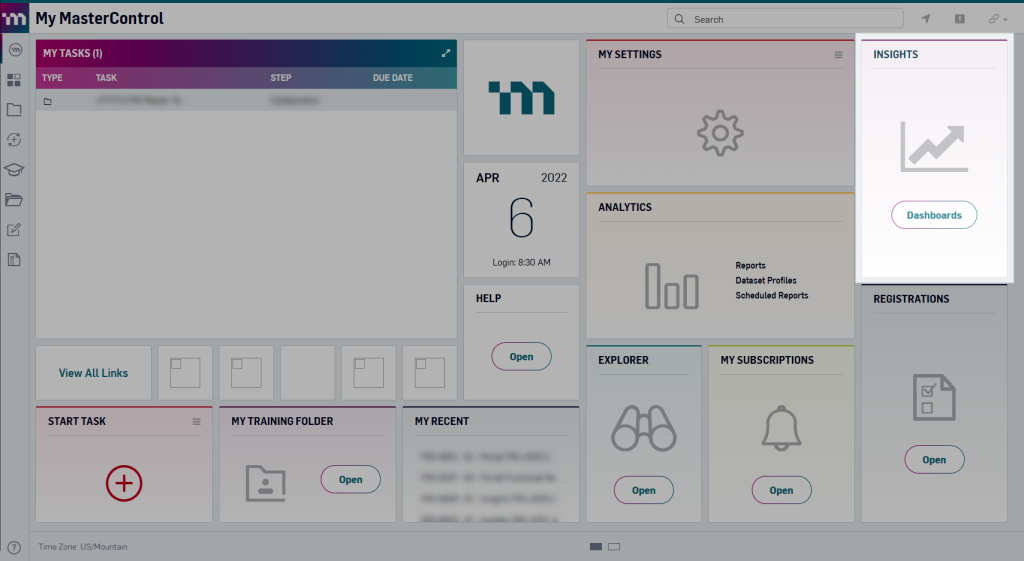This screenshot has height=561, width=1024.
Task: Open the Explorer tile
Action: 643,490
